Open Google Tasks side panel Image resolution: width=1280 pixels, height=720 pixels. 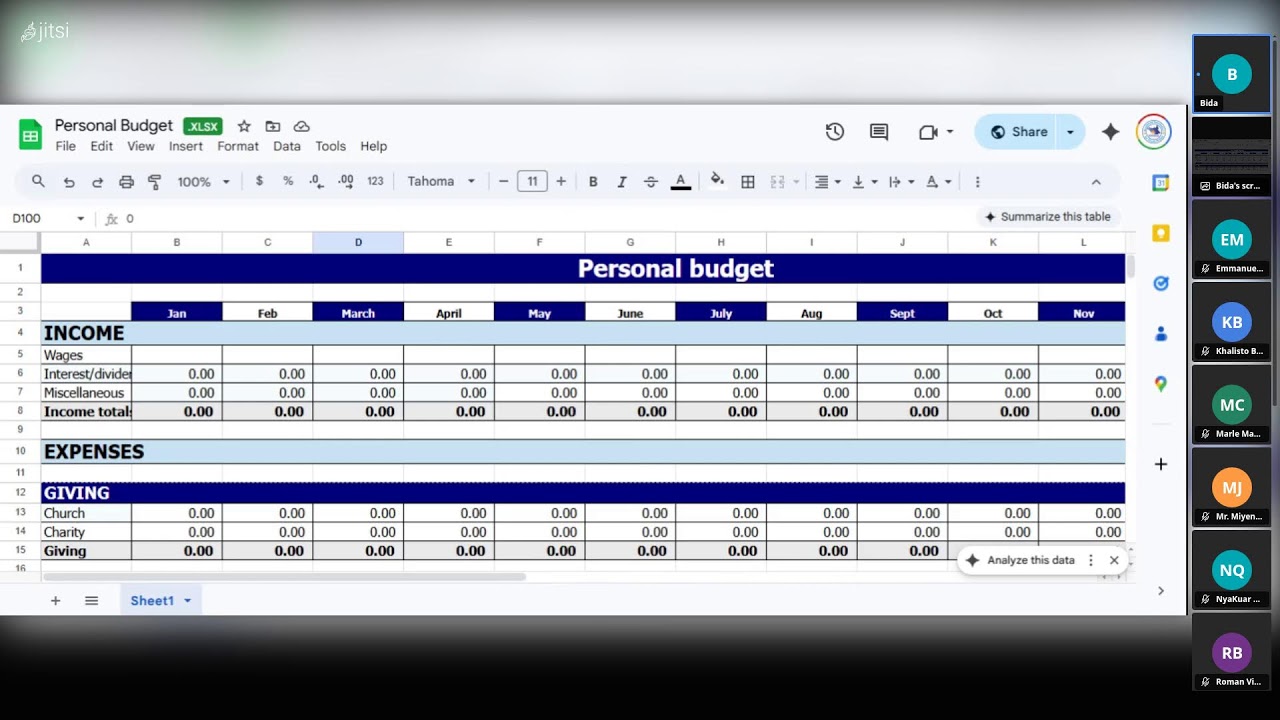pos(1161,283)
